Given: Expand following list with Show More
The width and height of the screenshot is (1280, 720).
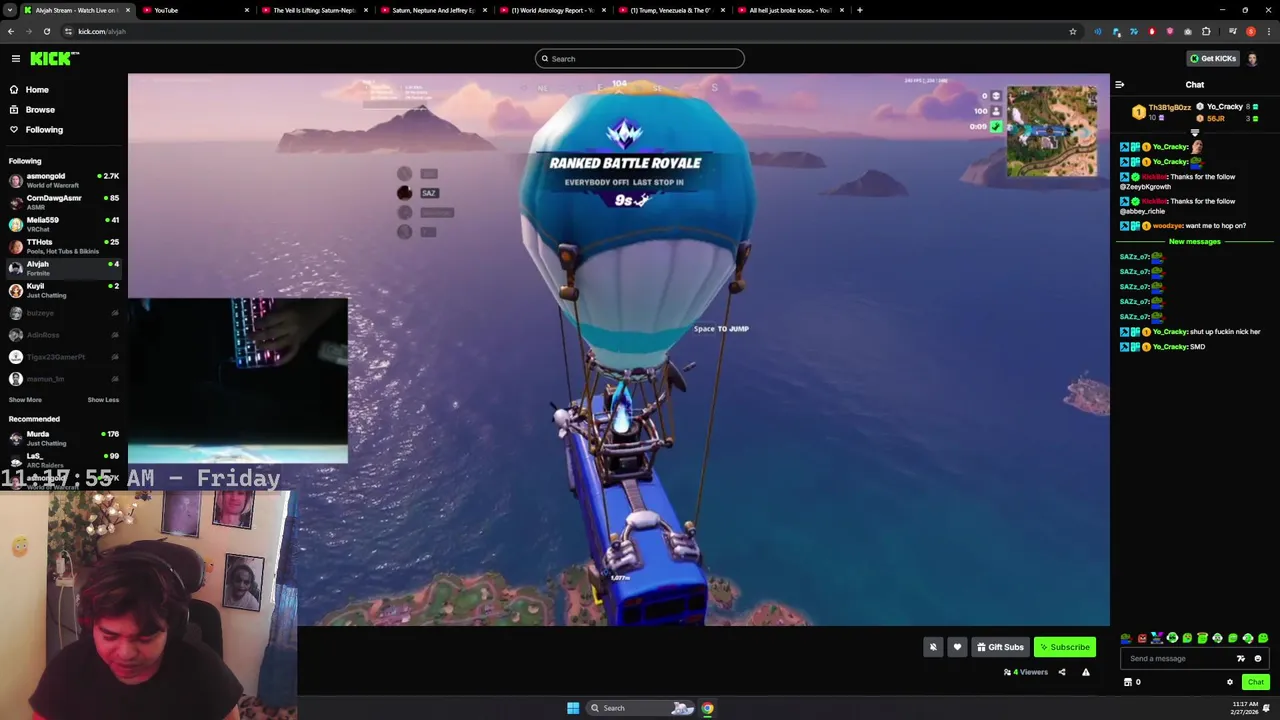Looking at the screenshot, I should point(25,400).
